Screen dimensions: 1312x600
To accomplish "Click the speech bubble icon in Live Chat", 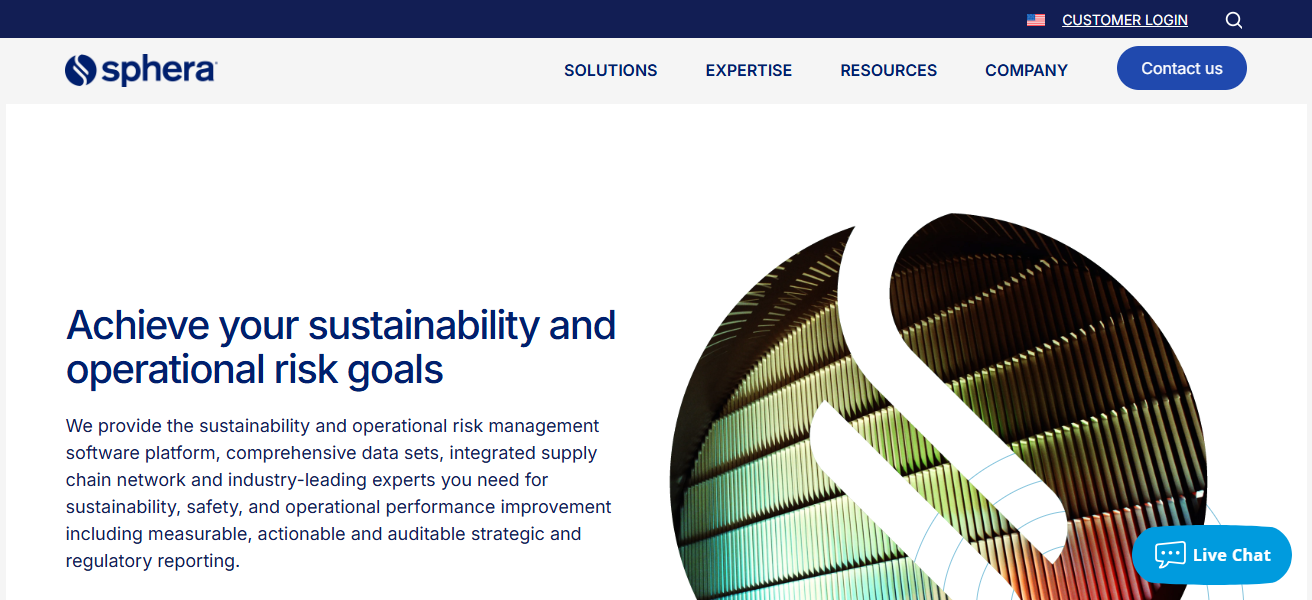I will (1169, 555).
